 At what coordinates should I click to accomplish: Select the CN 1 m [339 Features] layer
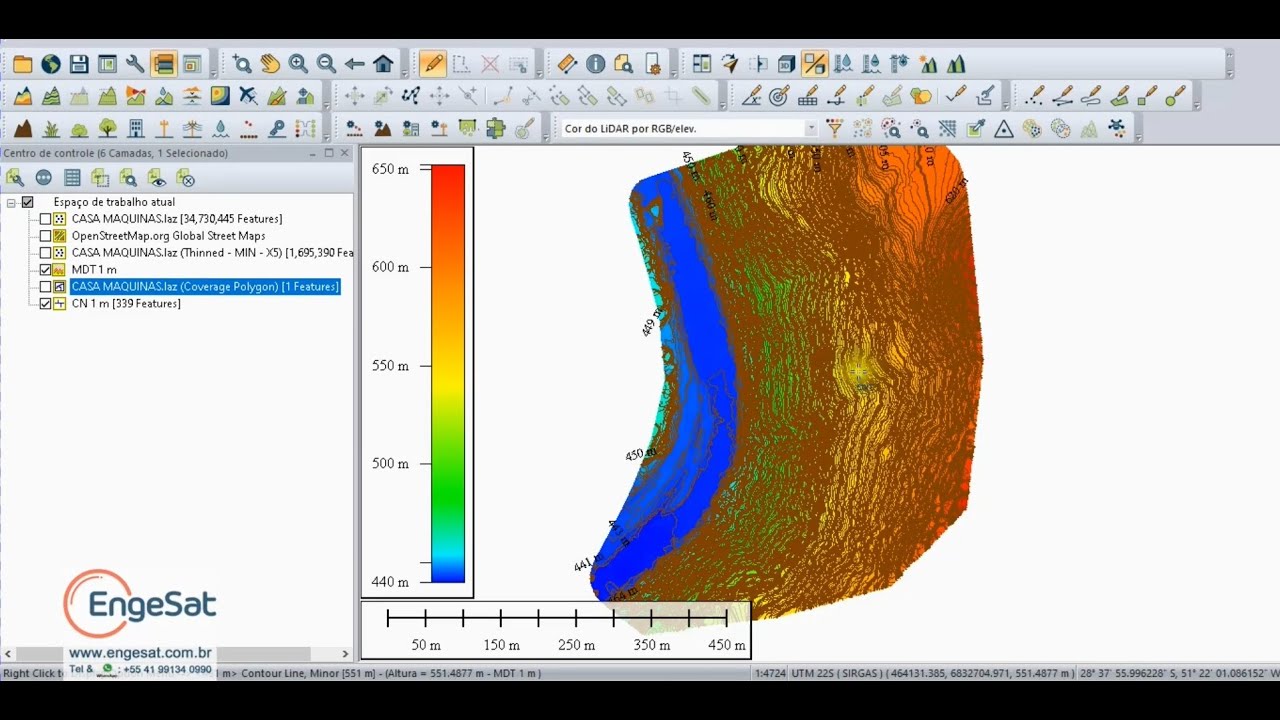point(126,304)
